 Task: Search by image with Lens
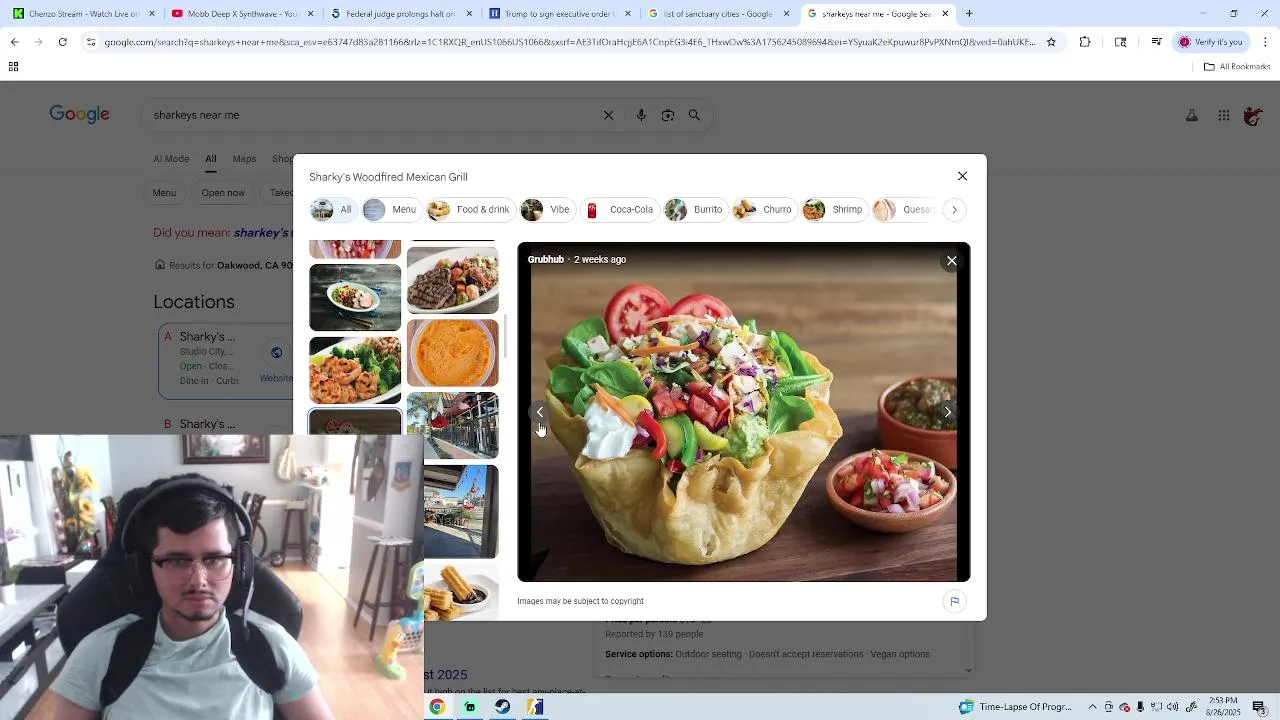coord(668,115)
